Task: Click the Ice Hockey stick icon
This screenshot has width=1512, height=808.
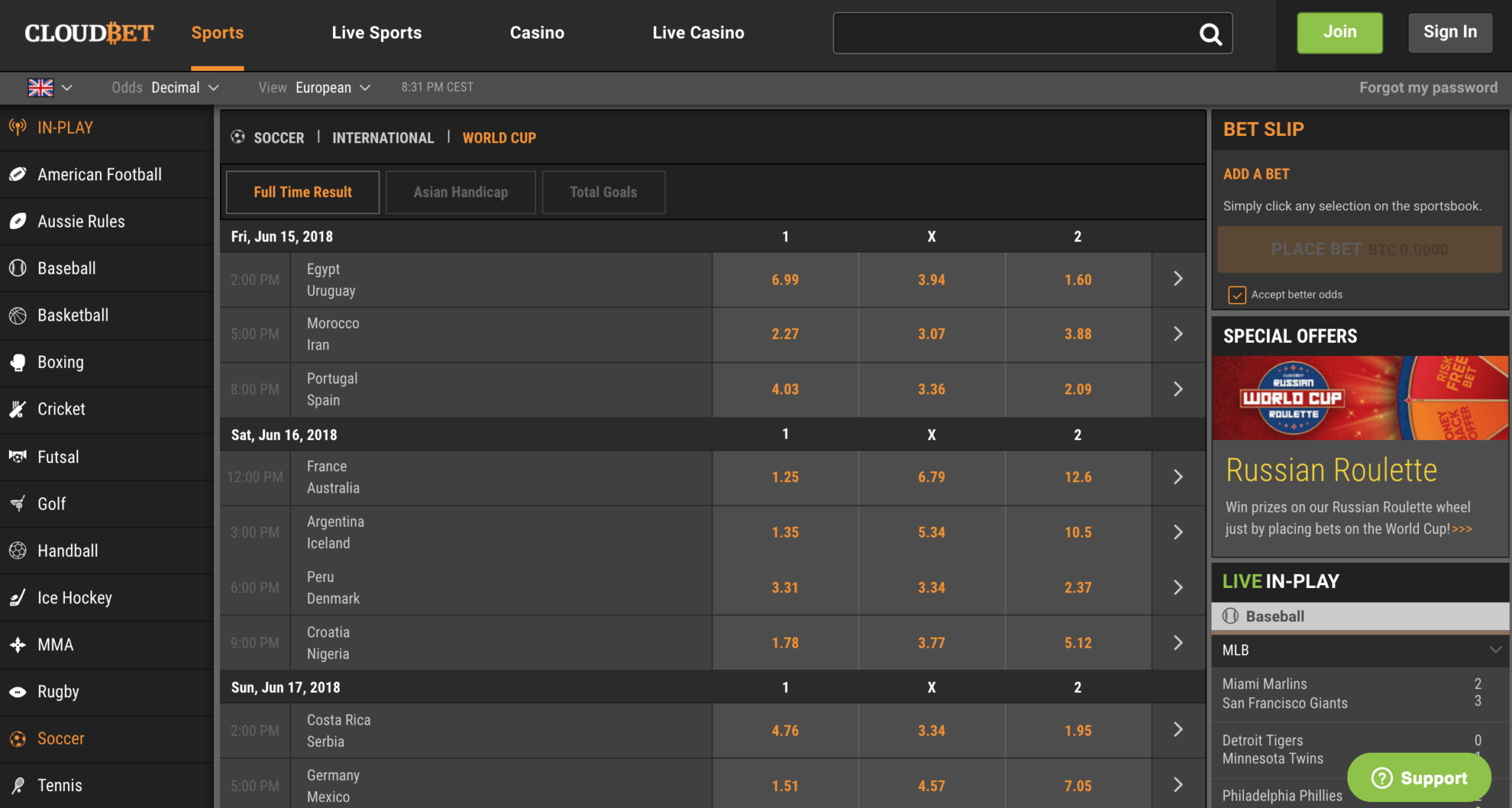Action: [18, 598]
